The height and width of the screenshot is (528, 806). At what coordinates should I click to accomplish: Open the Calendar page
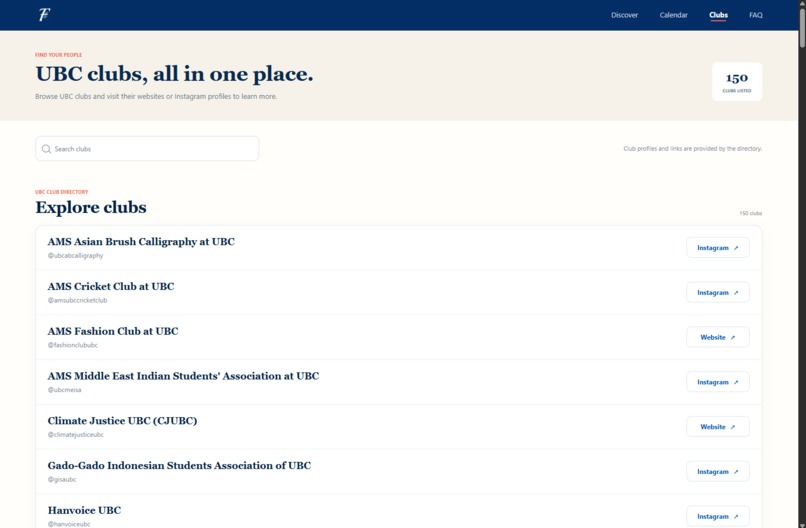[673, 15]
